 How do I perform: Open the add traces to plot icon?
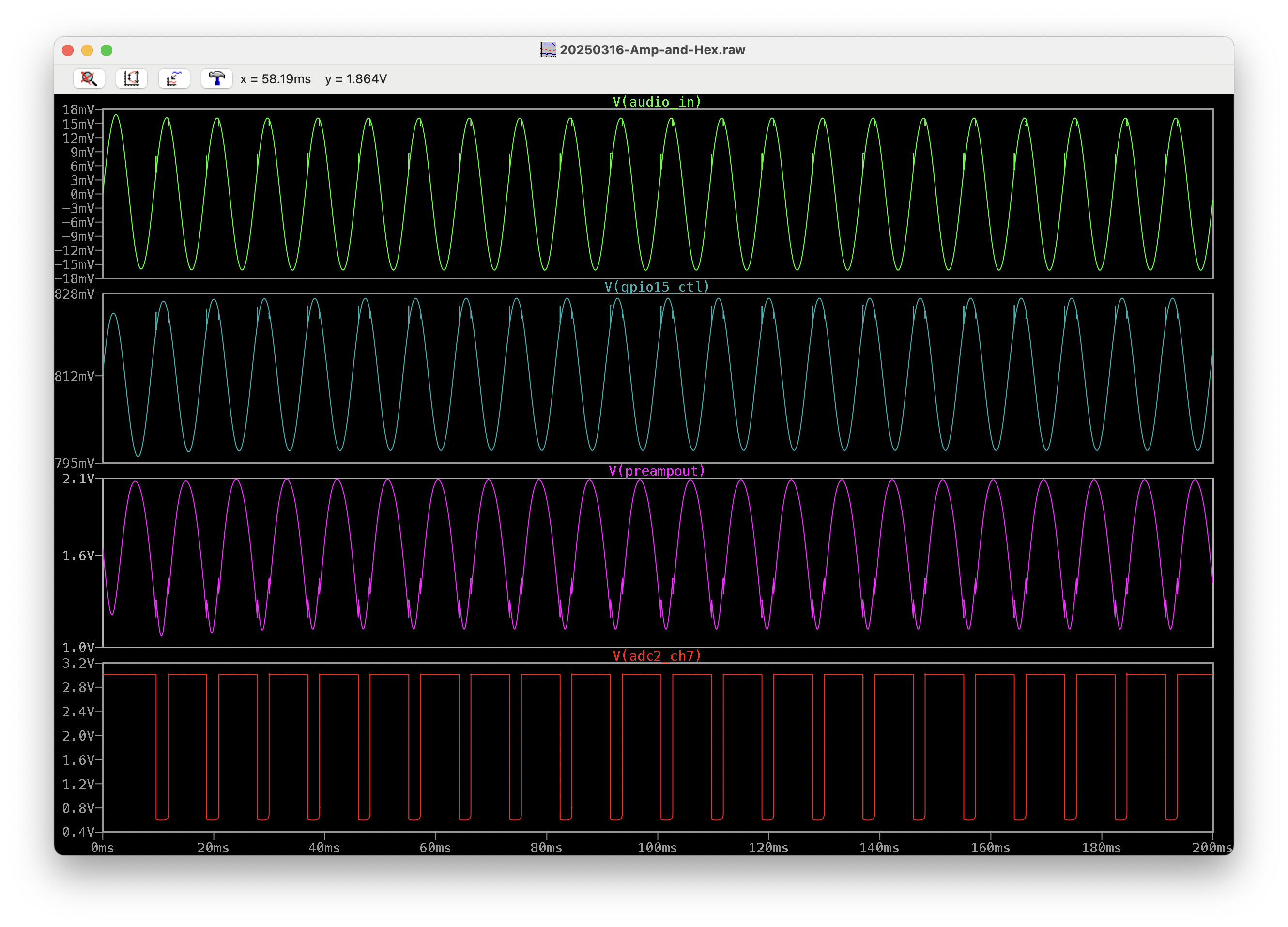[x=174, y=78]
